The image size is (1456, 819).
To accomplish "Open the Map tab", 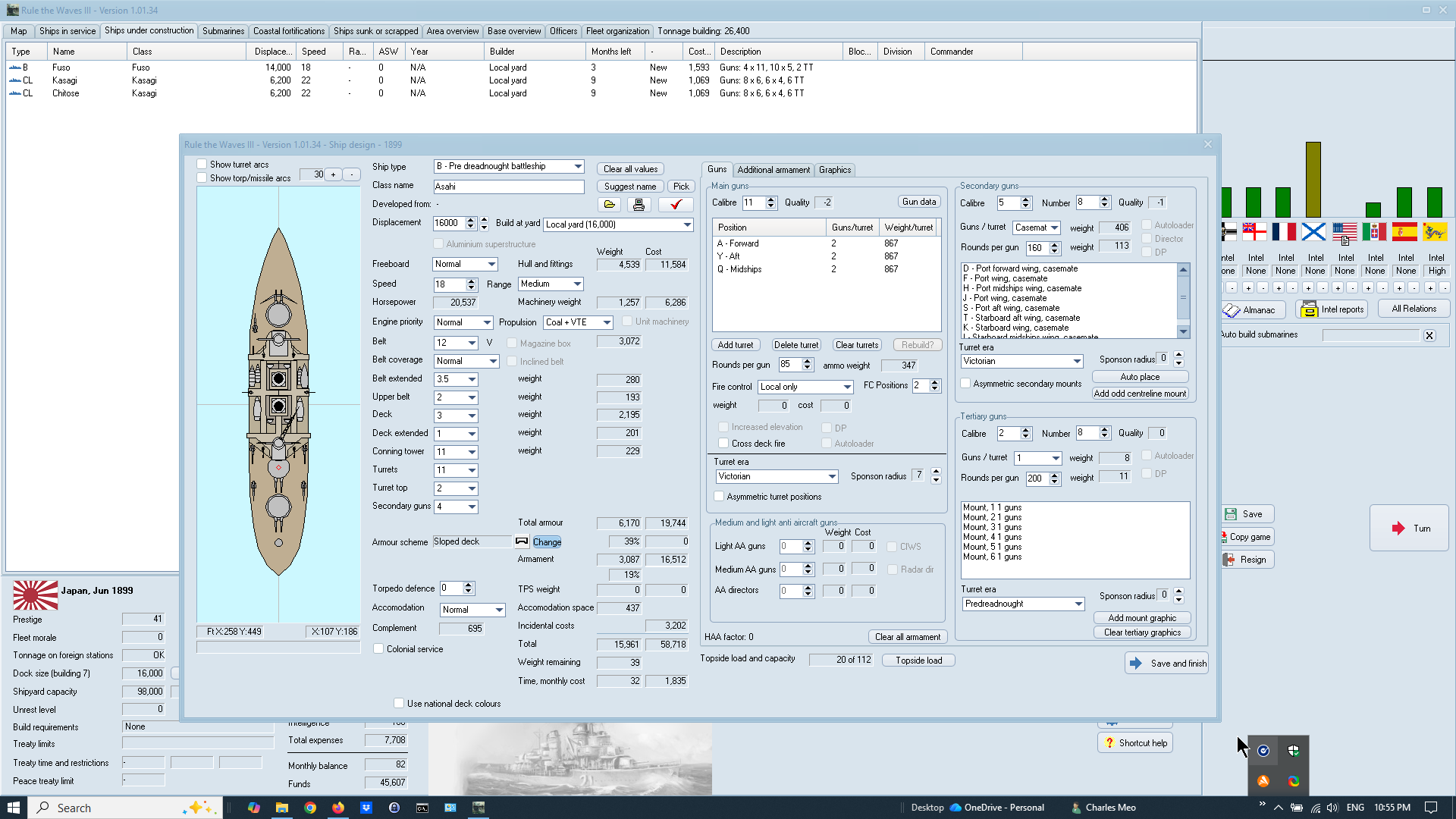I will (x=19, y=31).
